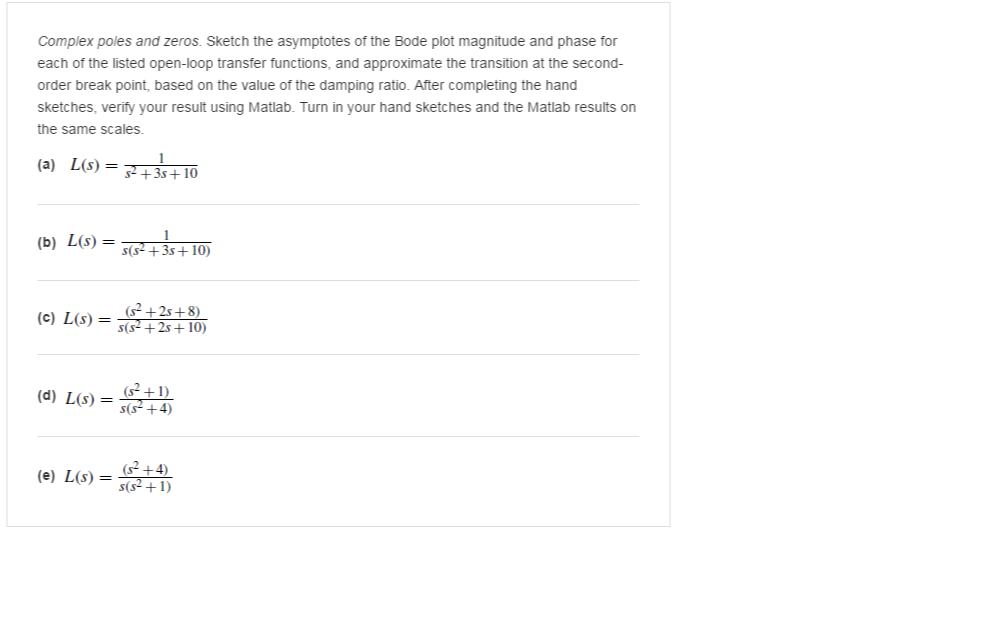
Task: Click denominator s(s²+1) in part (e)
Action: point(145,486)
